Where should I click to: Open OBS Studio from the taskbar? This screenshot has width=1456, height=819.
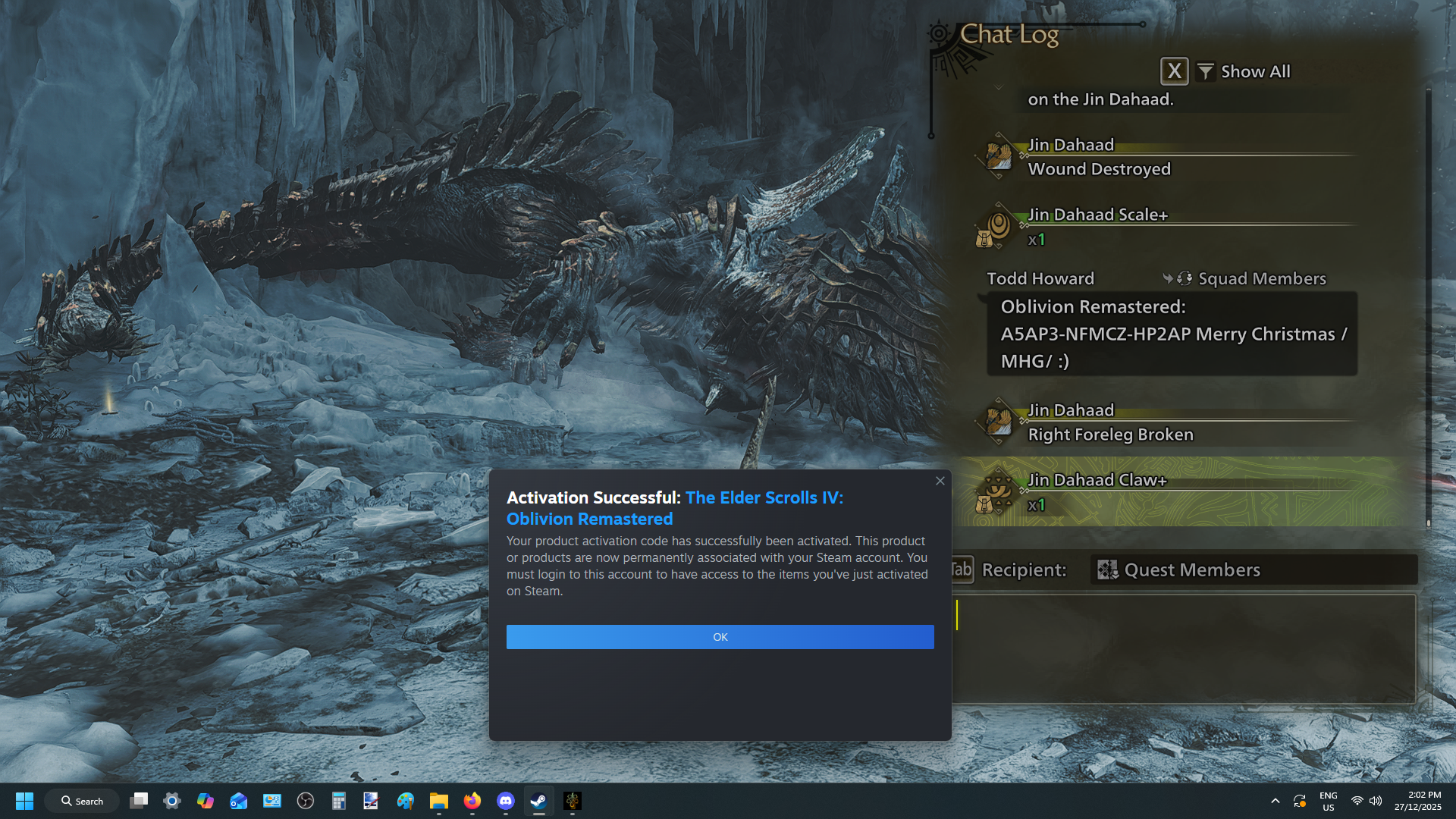(x=306, y=801)
